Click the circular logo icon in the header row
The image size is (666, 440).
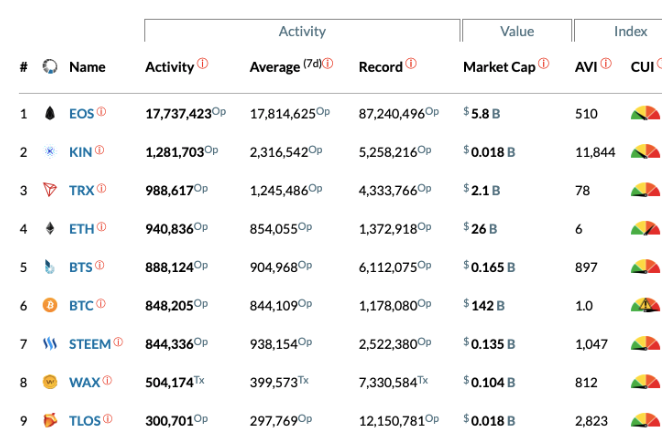tap(50, 66)
